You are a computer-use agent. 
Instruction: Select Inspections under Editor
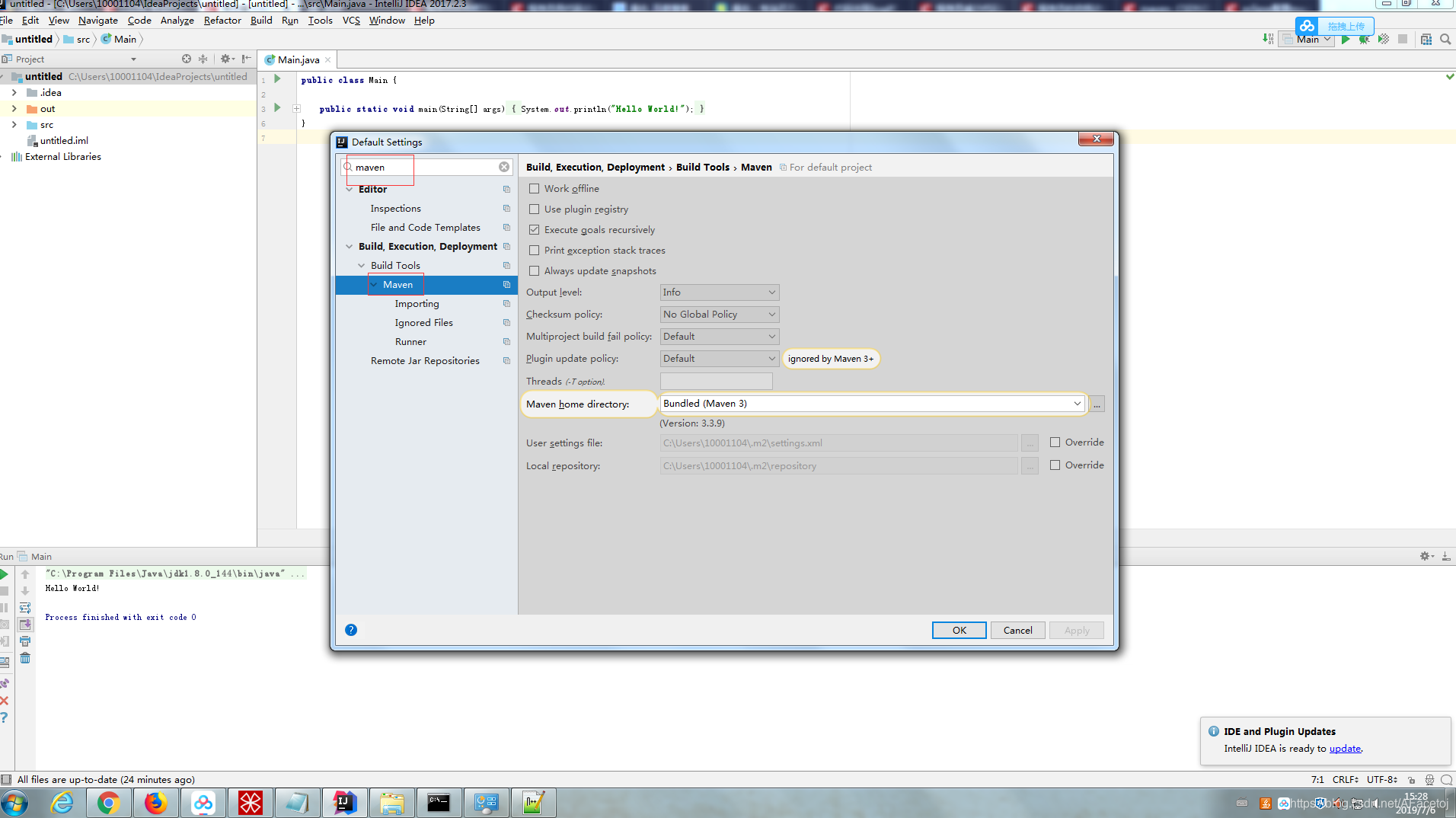coord(395,209)
